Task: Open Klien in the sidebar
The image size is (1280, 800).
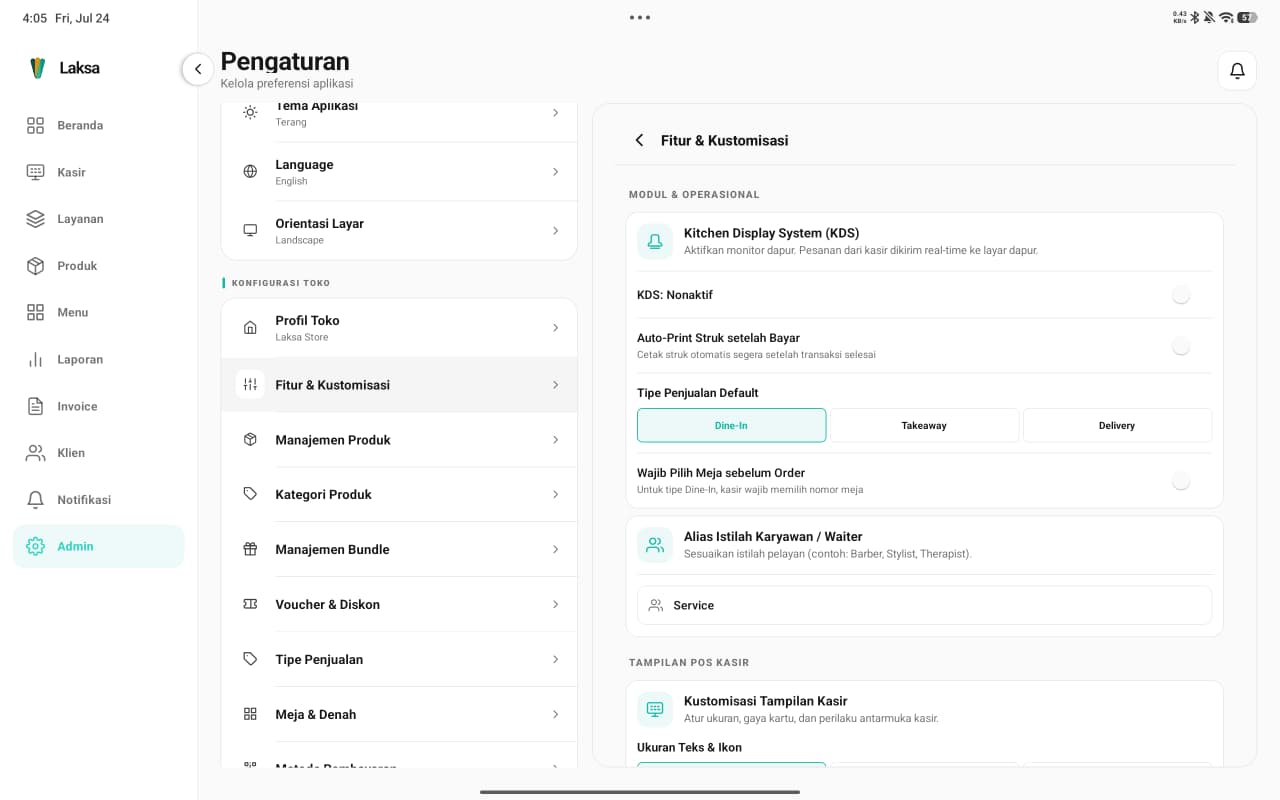Action: pyautogui.click(x=99, y=453)
